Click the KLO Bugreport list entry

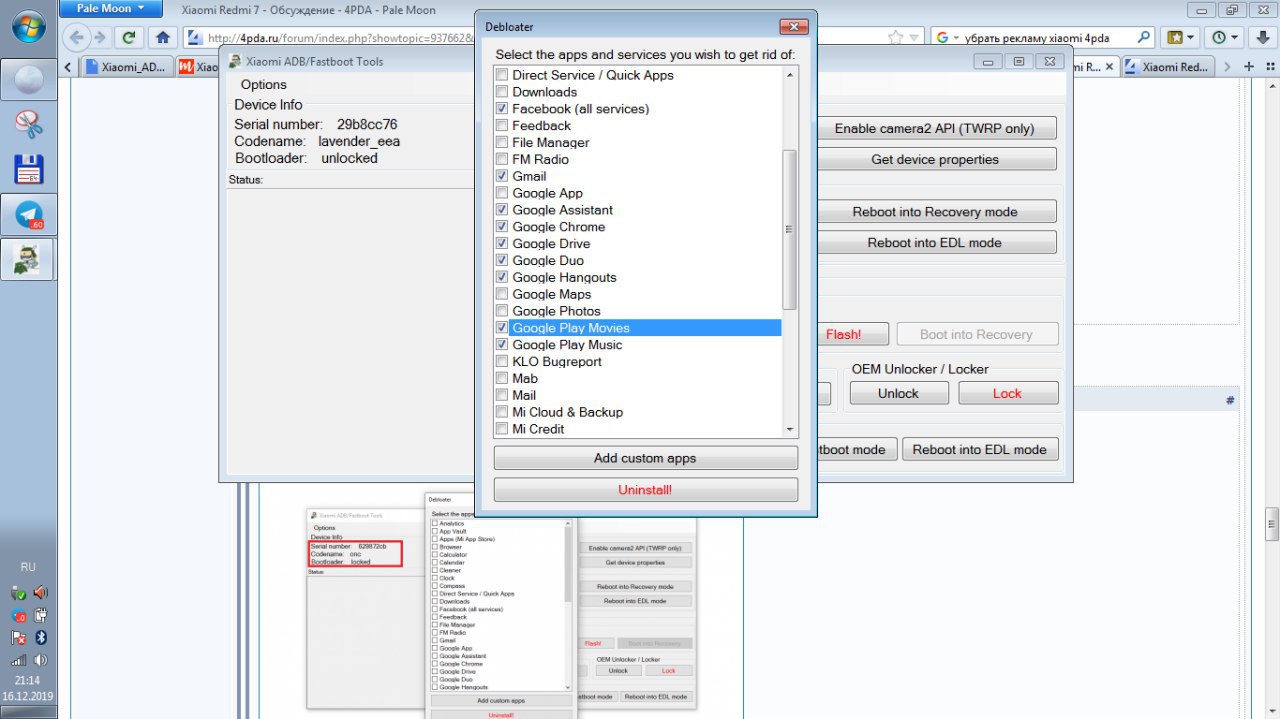557,362
